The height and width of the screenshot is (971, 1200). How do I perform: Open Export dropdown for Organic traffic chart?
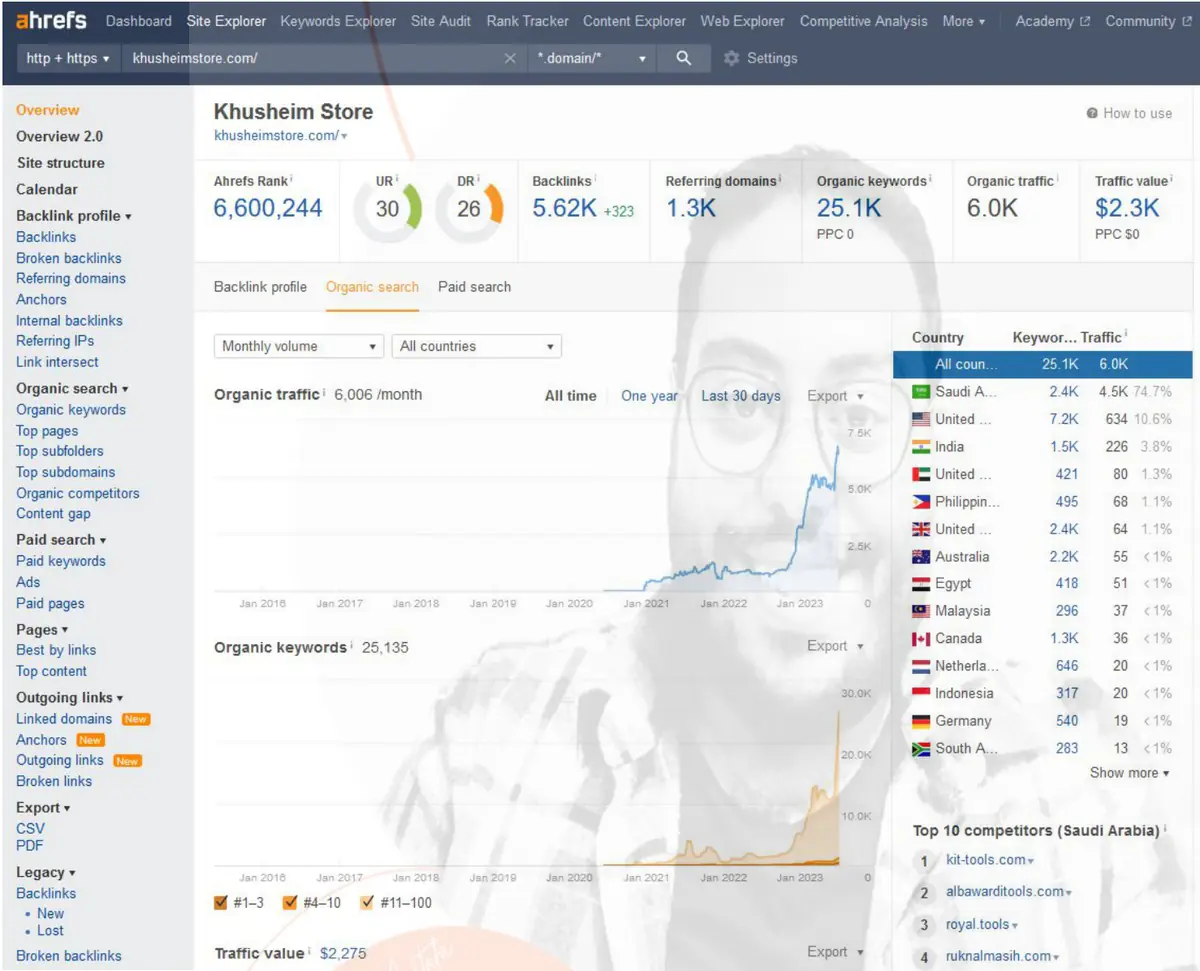point(836,396)
